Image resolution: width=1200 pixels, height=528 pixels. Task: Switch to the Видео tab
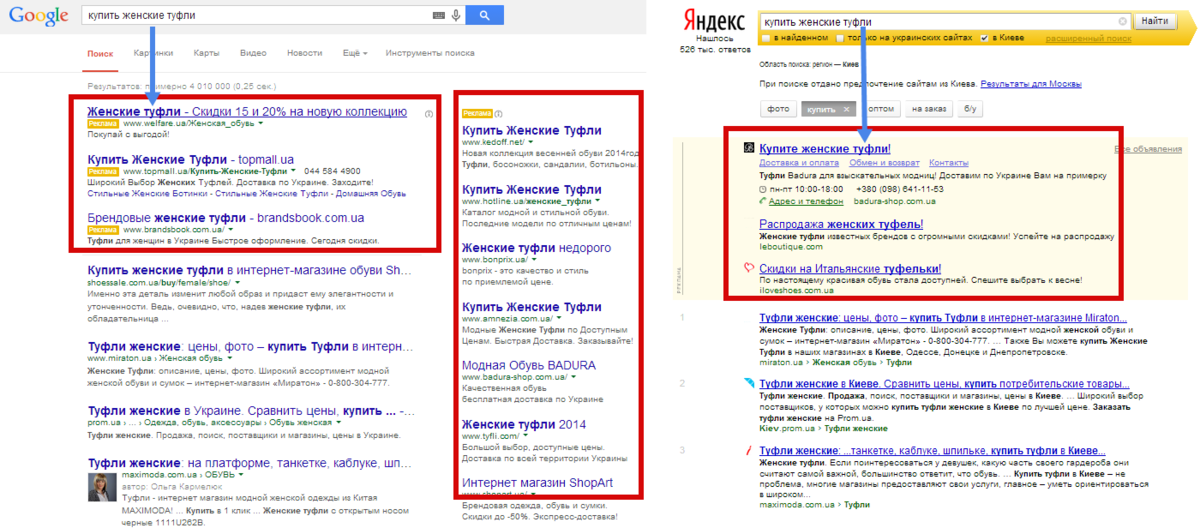tap(253, 52)
